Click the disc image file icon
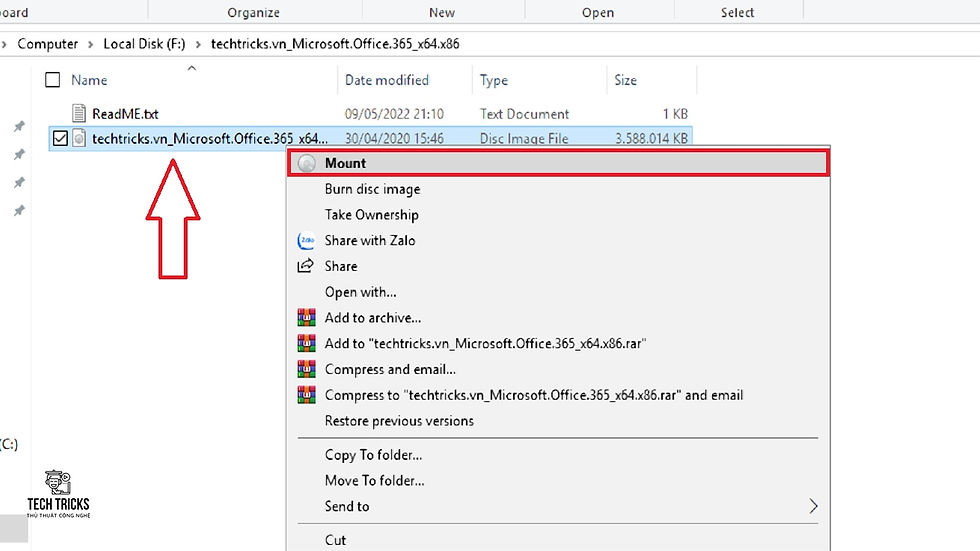 pos(79,138)
